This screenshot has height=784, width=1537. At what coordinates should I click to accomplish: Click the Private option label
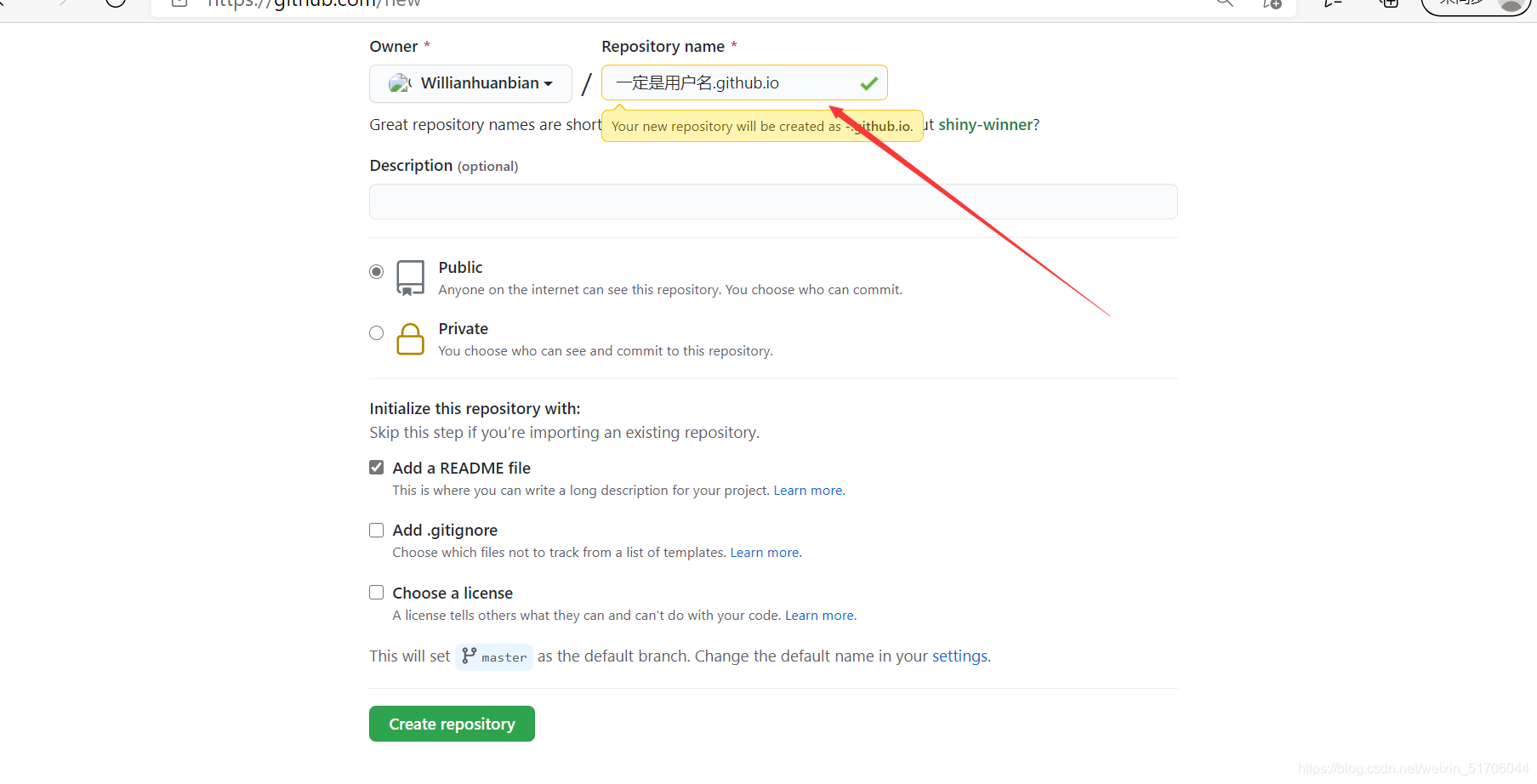[463, 329]
